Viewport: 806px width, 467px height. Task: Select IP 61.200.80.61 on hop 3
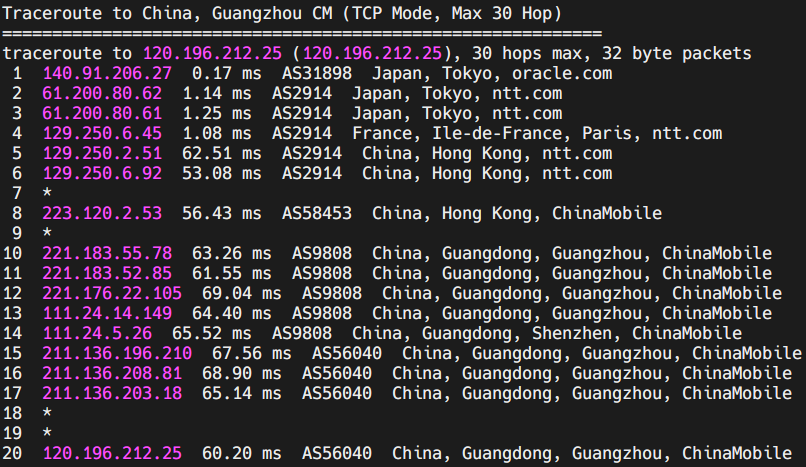click(x=102, y=114)
